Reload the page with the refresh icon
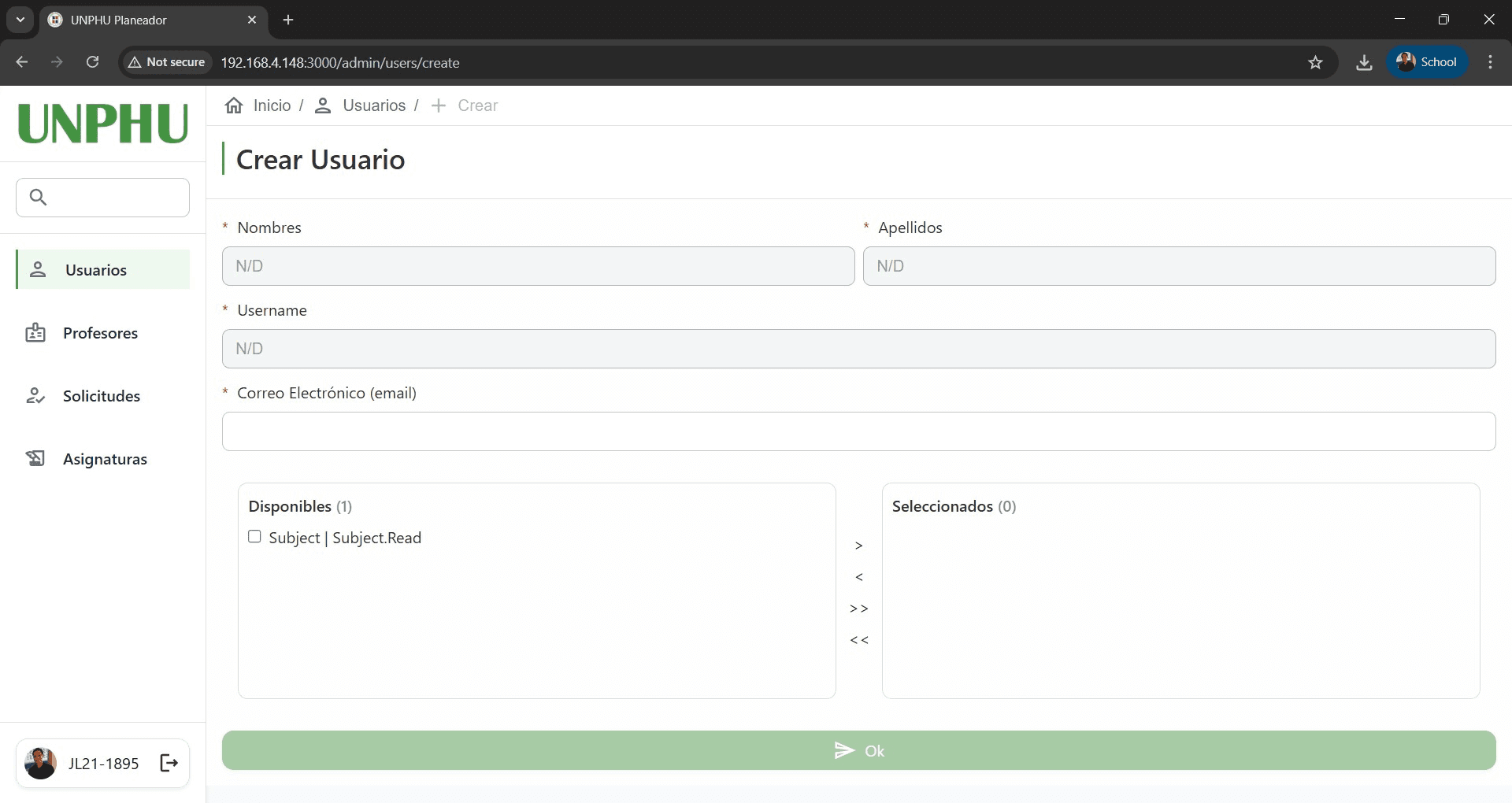The image size is (1512, 803). [x=92, y=62]
